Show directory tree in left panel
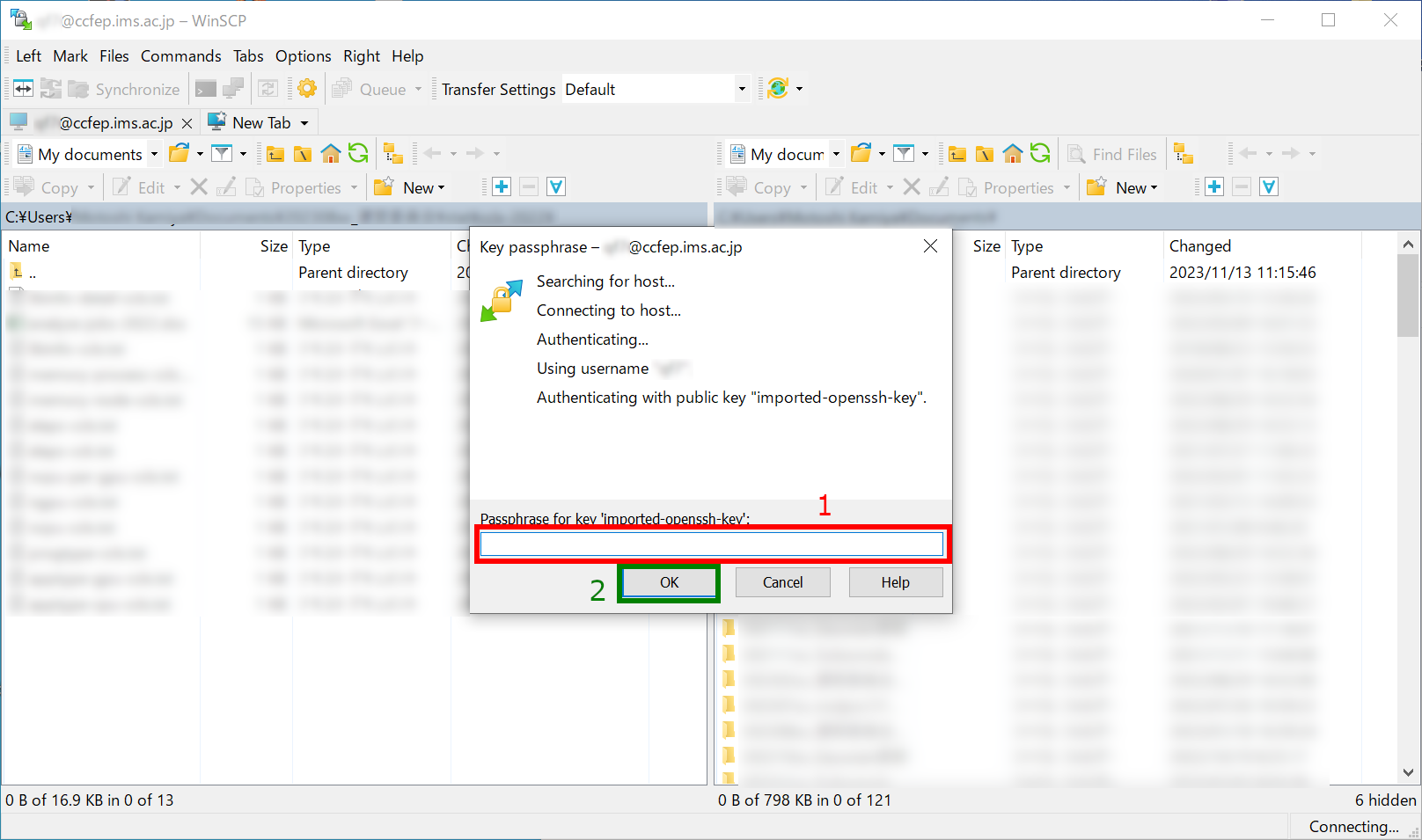The width and height of the screenshot is (1422, 840). [393, 154]
